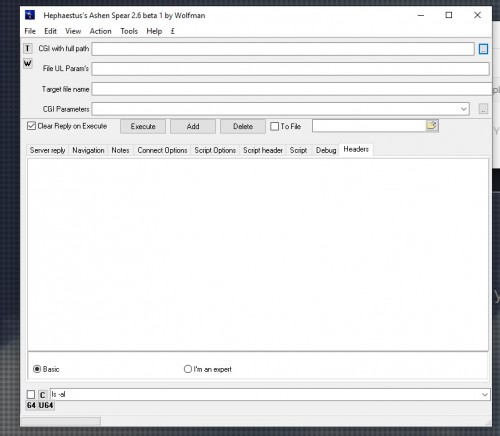
Task: Click the 64 button at the bottom
Action: [x=31, y=405]
